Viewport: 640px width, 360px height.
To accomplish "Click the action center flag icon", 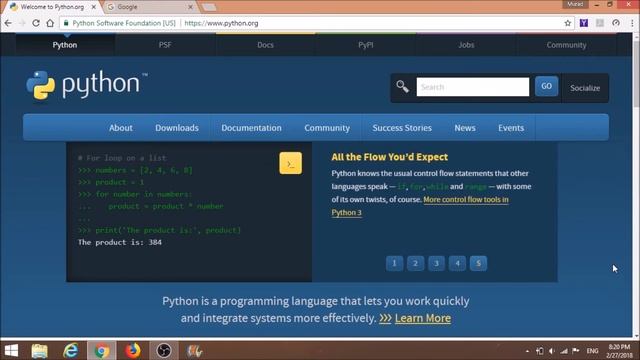I will point(576,351).
